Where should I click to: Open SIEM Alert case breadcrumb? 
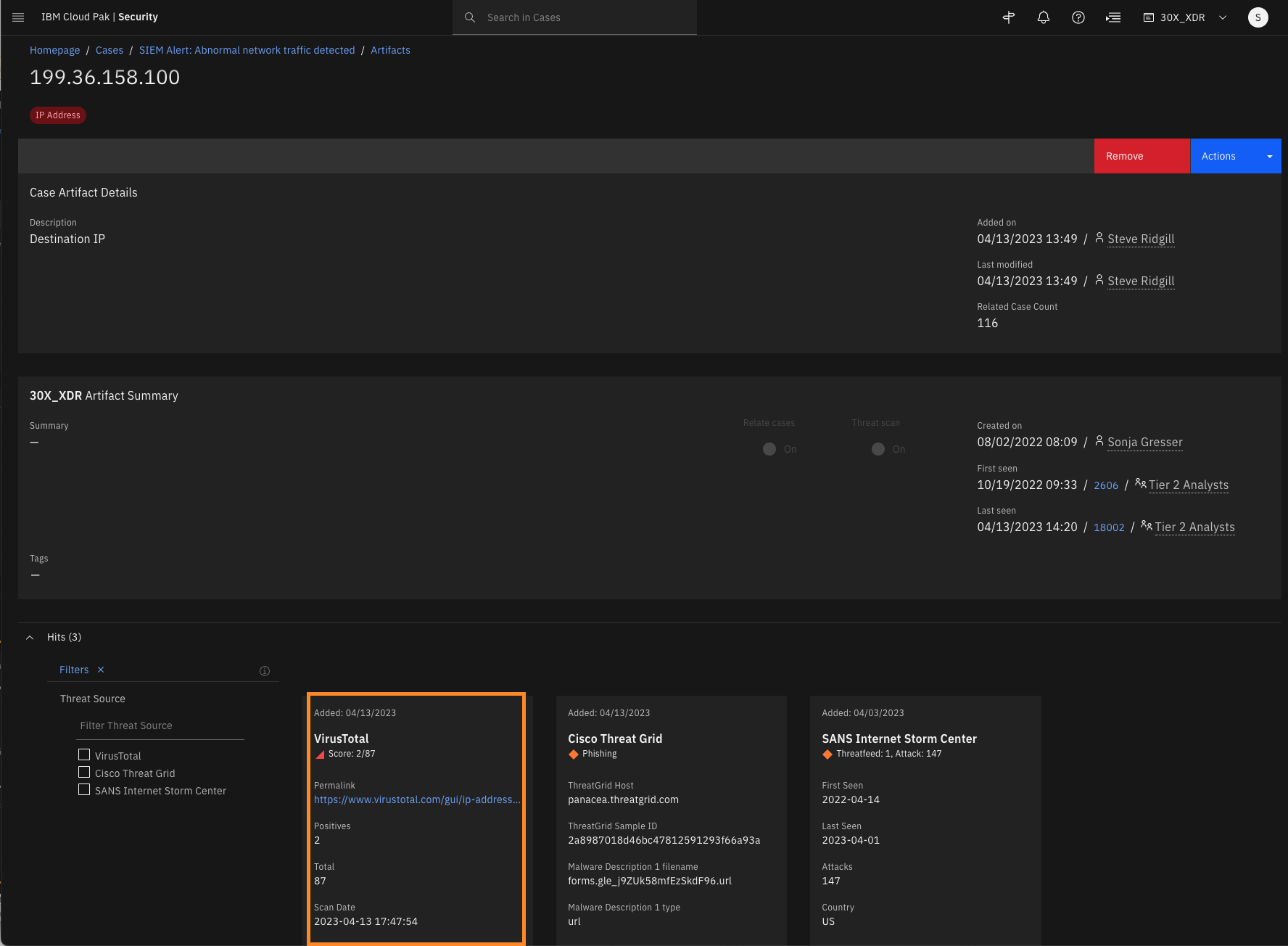pyautogui.click(x=247, y=50)
